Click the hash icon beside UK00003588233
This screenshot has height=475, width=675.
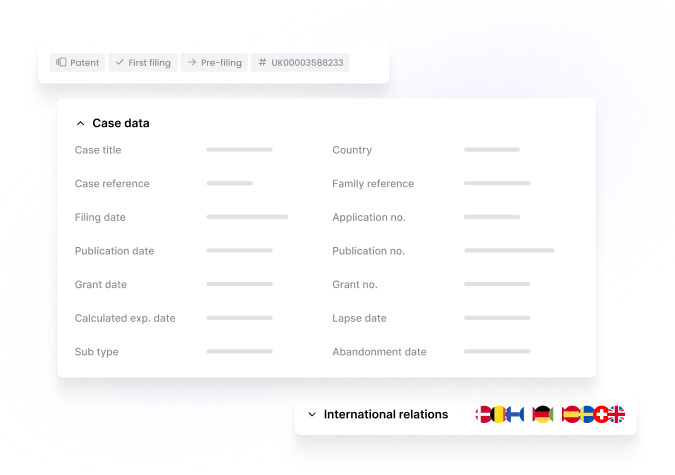click(x=262, y=62)
